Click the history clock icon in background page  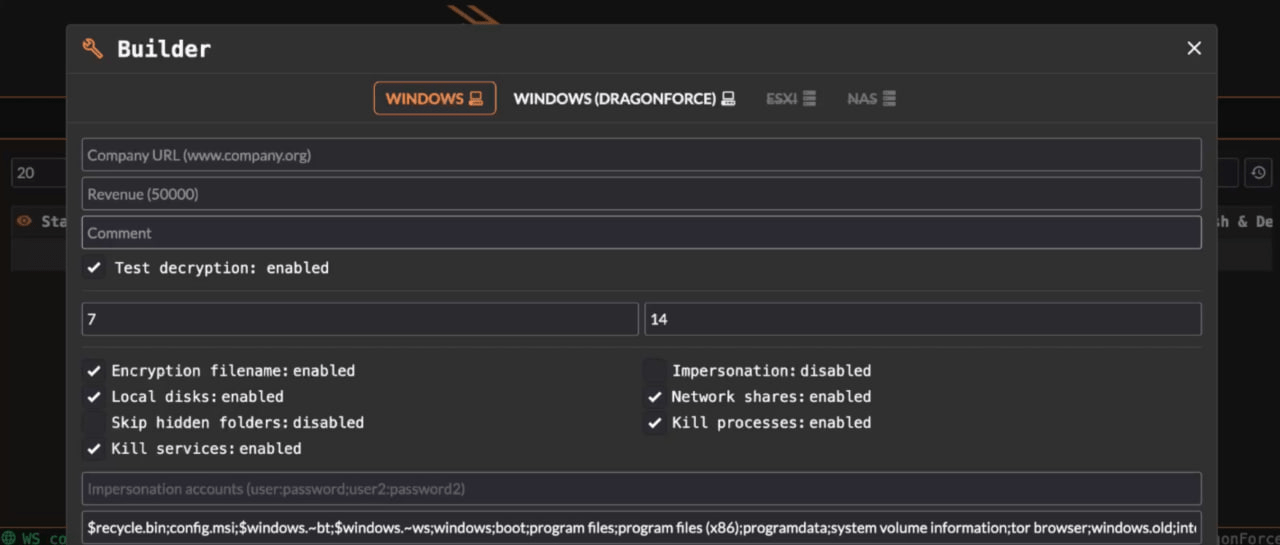click(1258, 172)
